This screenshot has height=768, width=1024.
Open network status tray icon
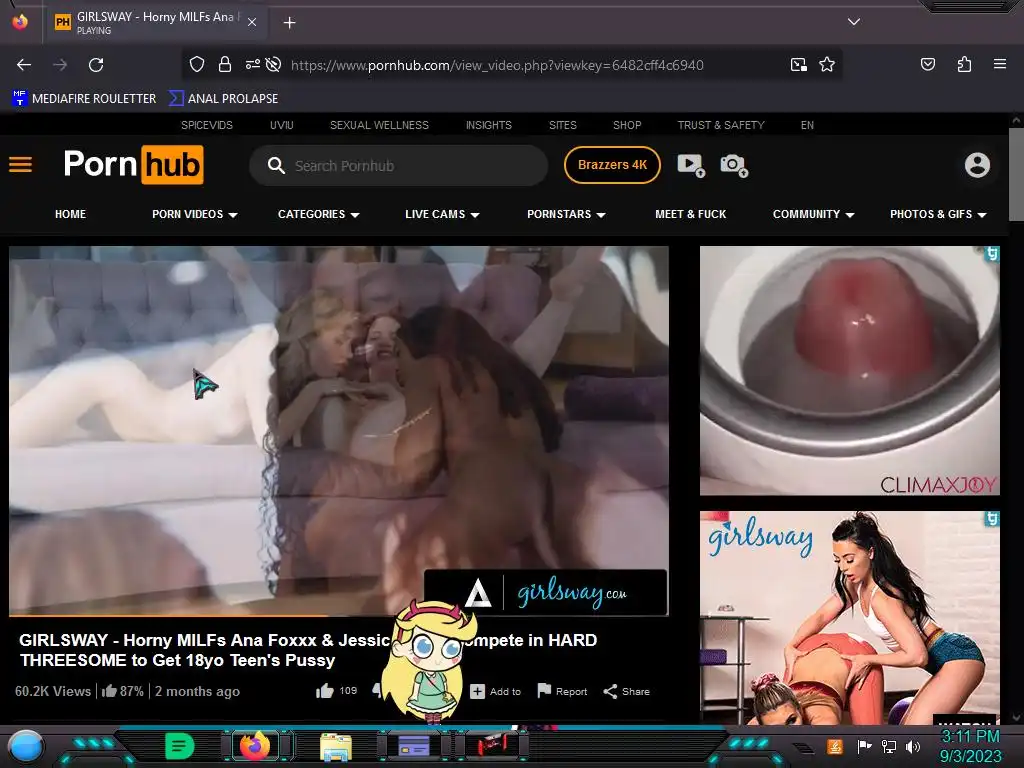[888, 746]
